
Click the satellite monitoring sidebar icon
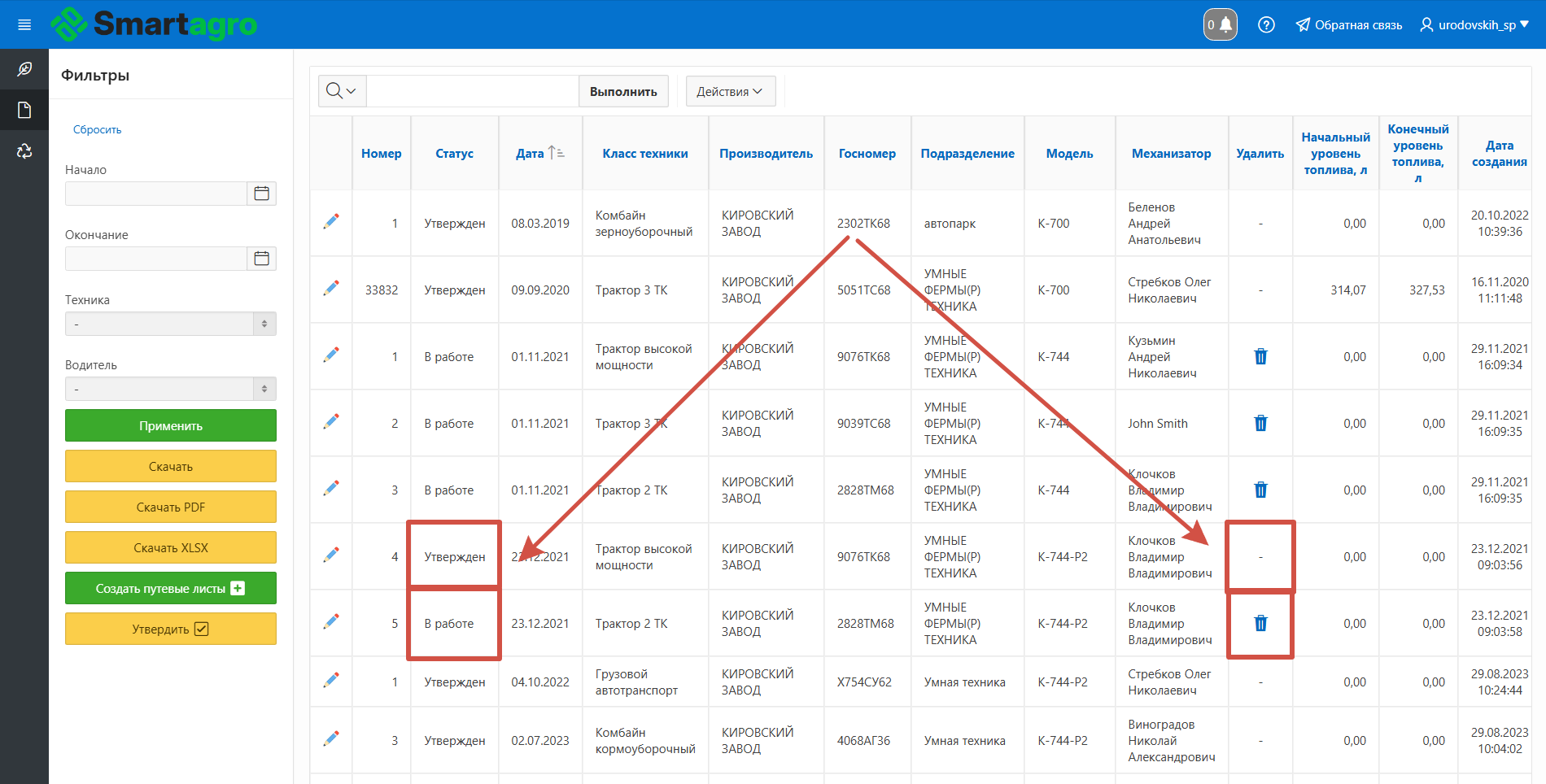coord(24,69)
